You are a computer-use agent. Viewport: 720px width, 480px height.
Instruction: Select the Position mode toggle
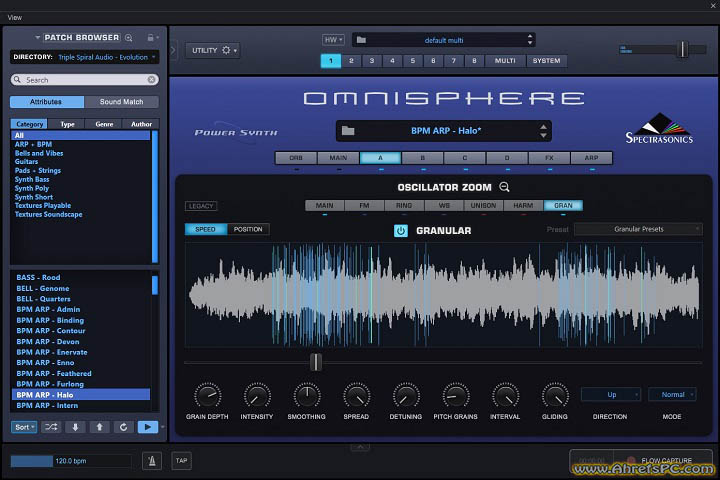[248, 229]
